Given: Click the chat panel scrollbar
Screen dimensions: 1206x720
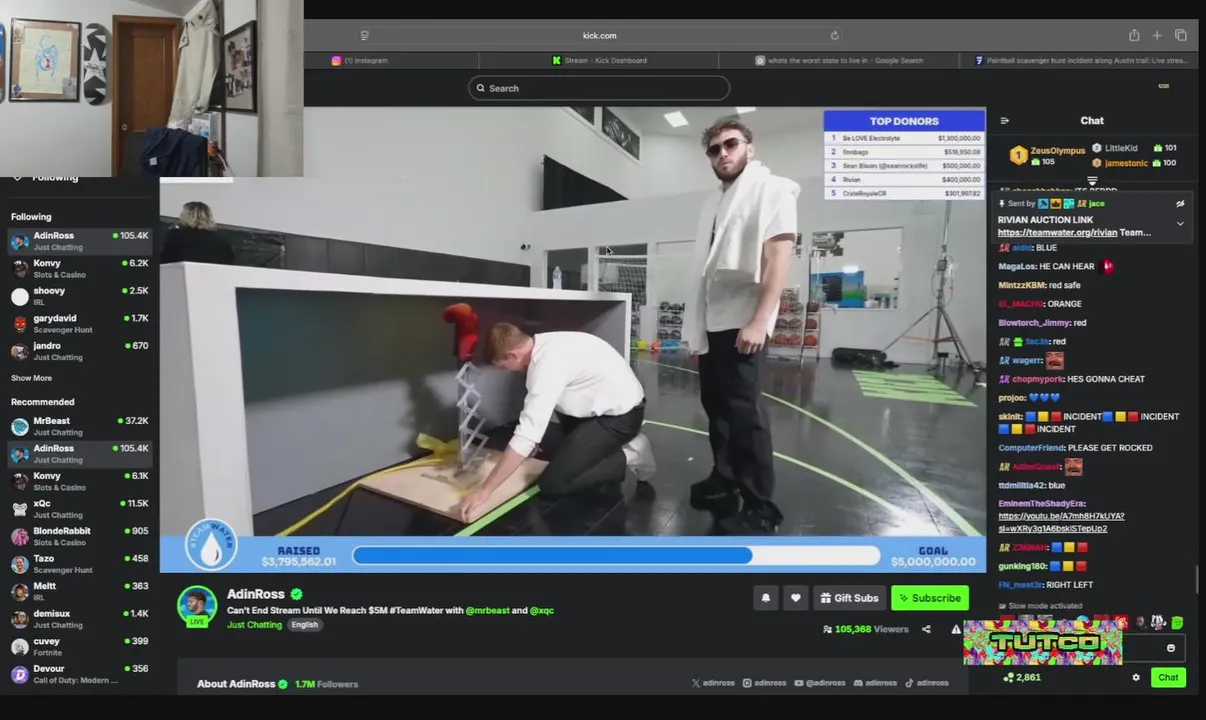Looking at the screenshot, I should pos(1197,580).
